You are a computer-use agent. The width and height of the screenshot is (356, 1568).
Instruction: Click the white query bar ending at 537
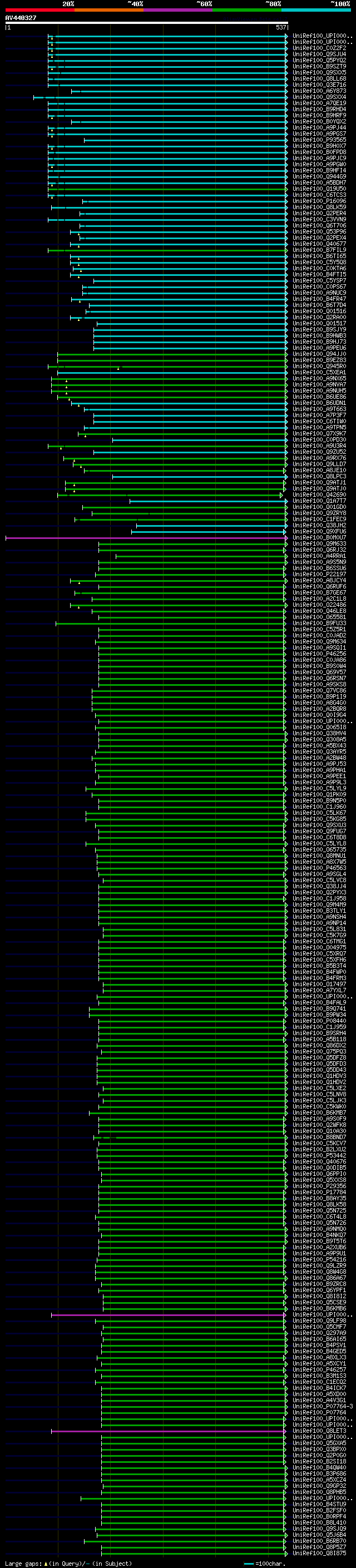(147, 23)
